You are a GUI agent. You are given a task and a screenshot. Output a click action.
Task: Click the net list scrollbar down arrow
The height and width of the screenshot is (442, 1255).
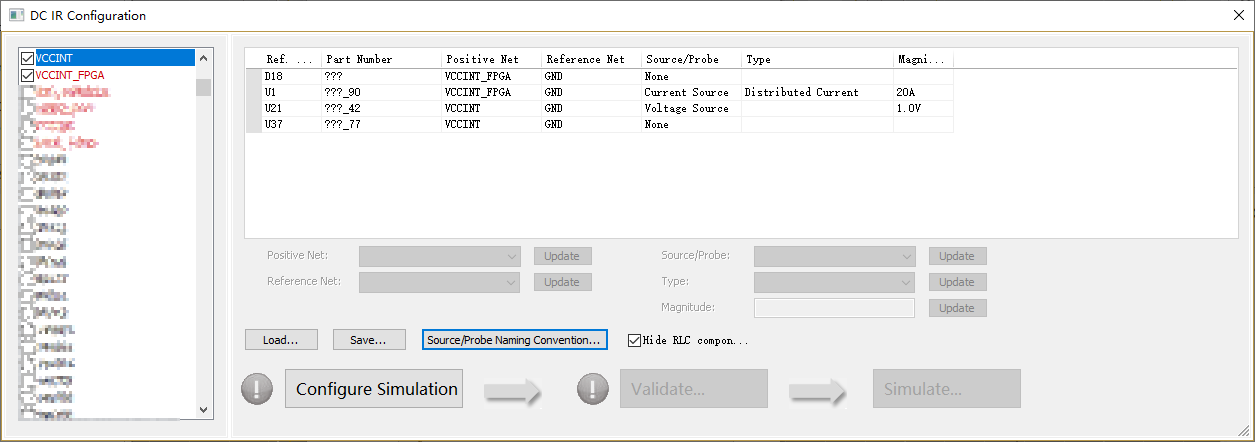pos(204,409)
